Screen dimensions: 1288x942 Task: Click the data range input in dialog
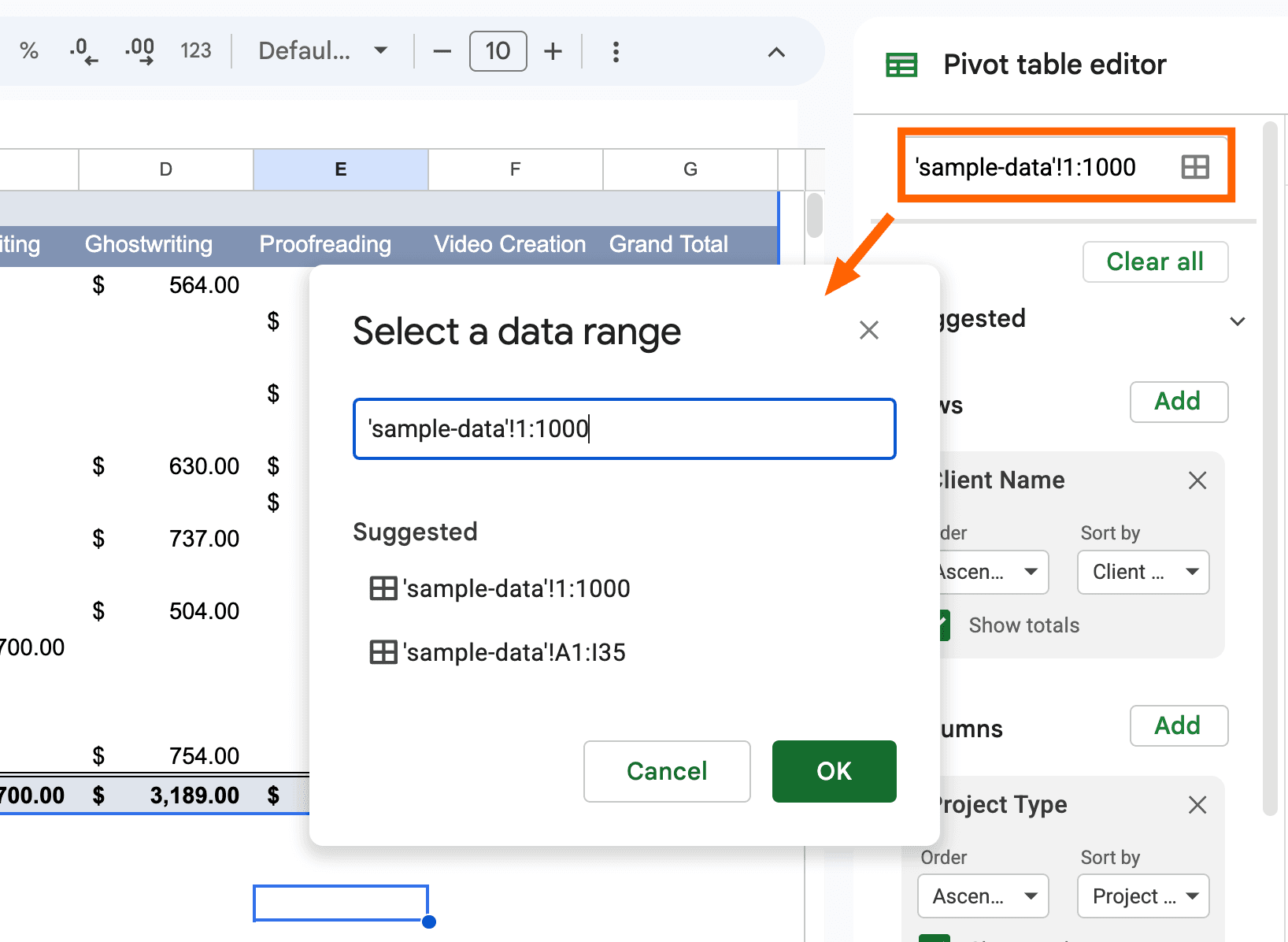(624, 428)
